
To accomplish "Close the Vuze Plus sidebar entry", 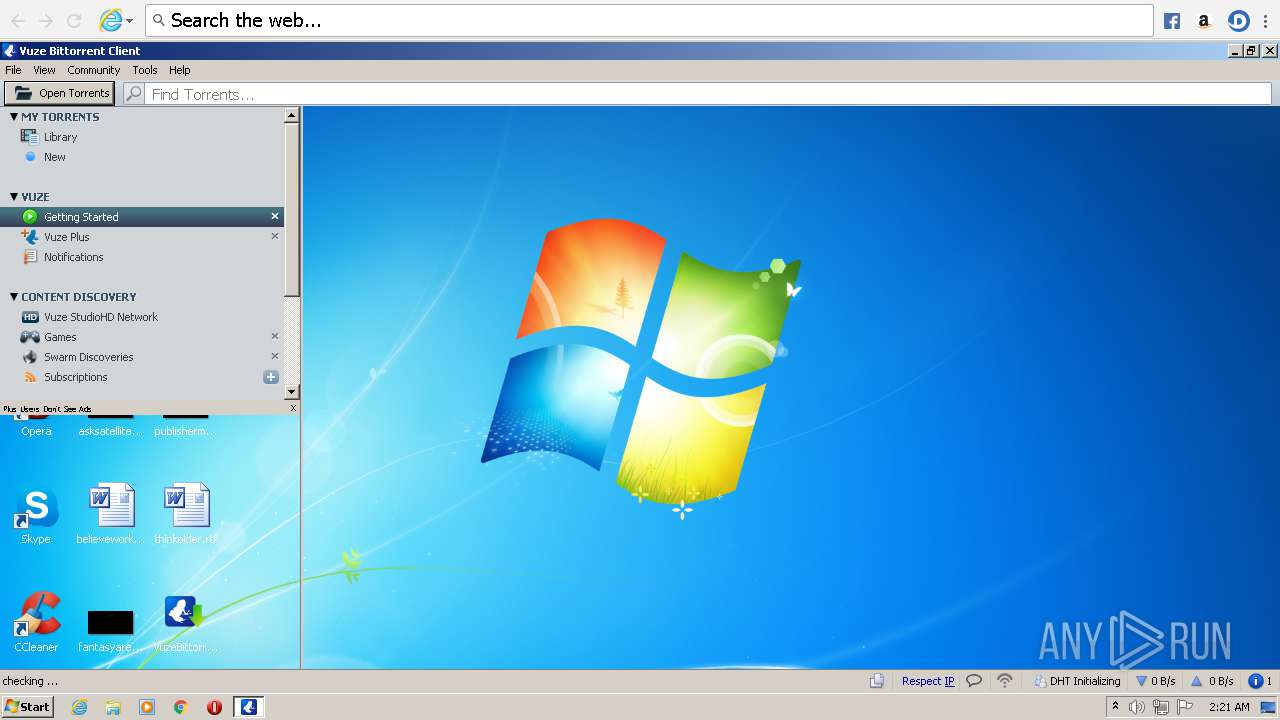I will (275, 236).
